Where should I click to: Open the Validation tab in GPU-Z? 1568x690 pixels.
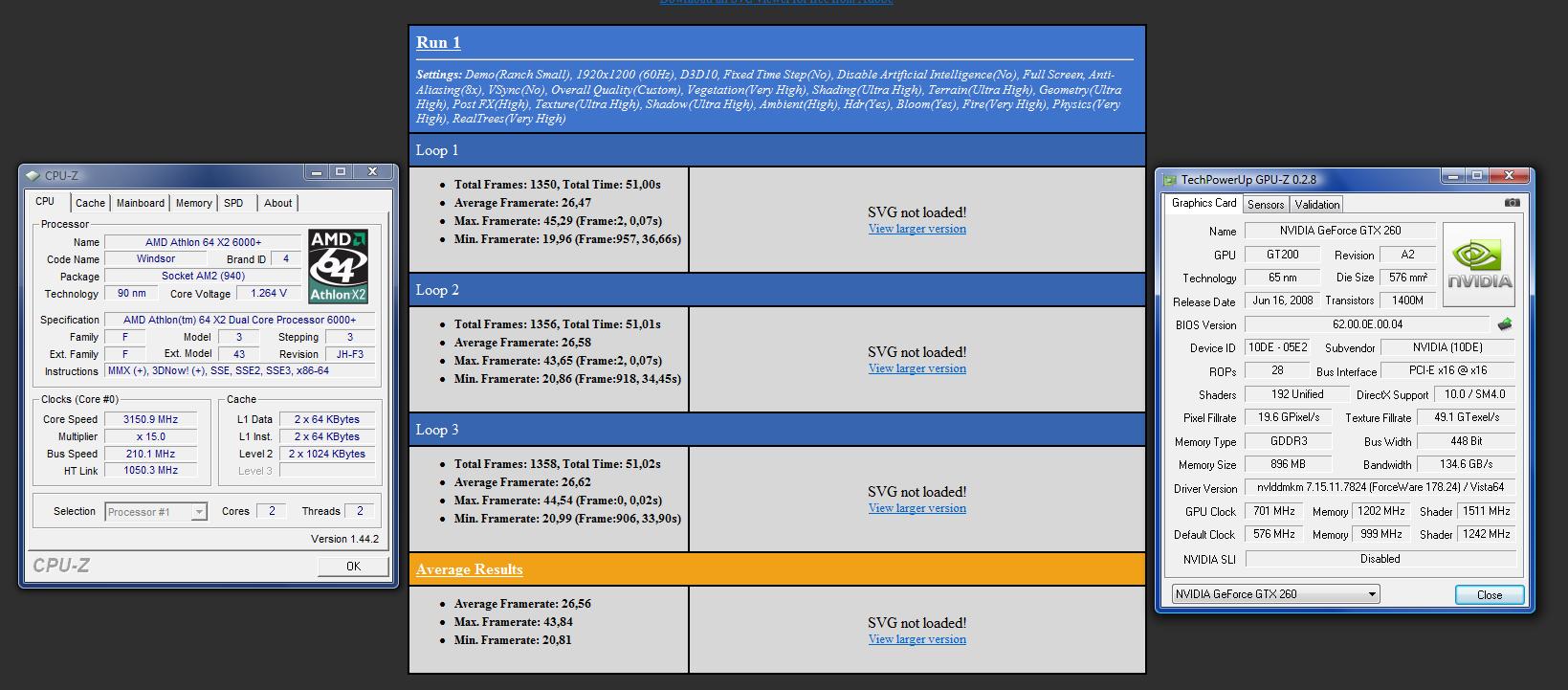[x=1317, y=205]
